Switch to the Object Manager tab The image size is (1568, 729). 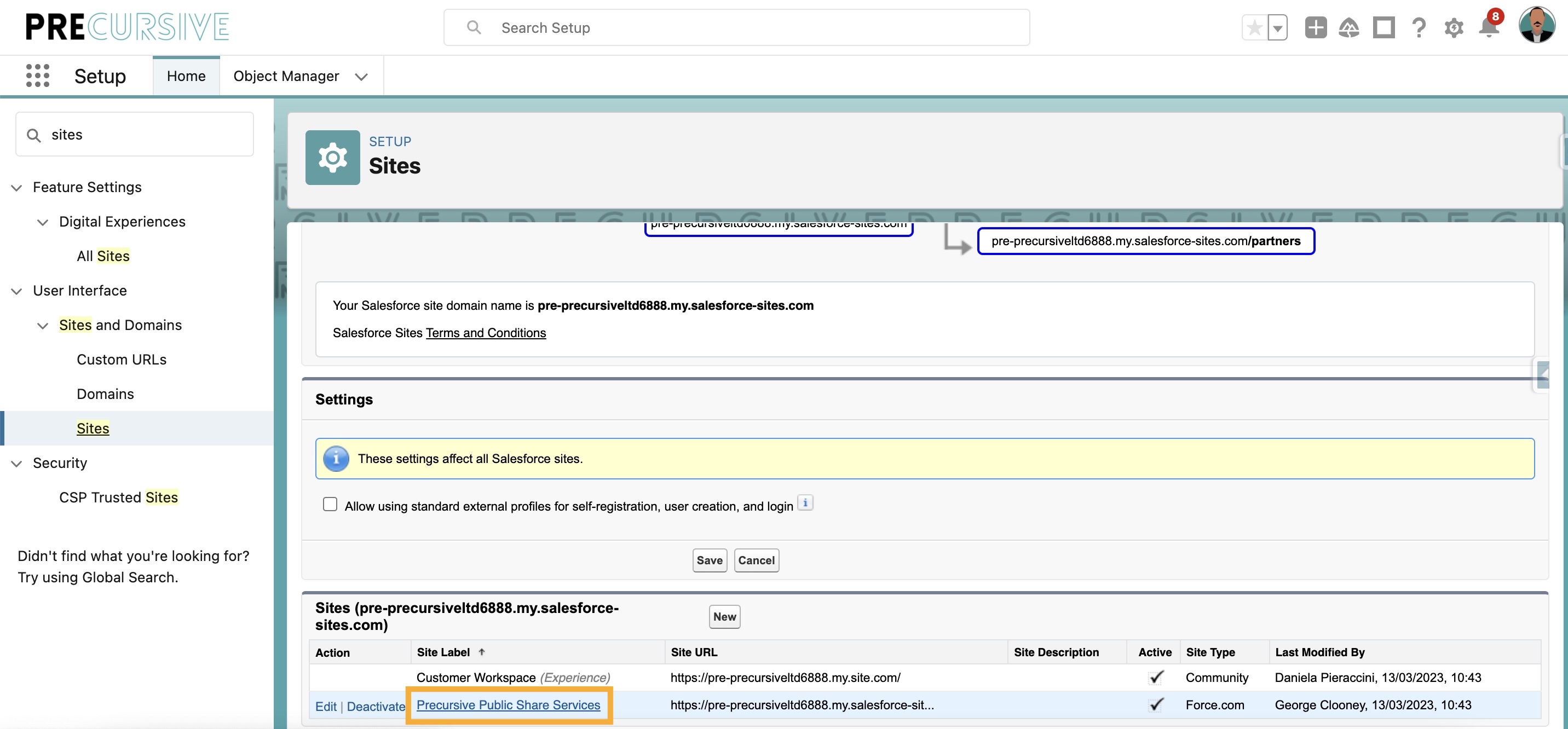[x=286, y=76]
